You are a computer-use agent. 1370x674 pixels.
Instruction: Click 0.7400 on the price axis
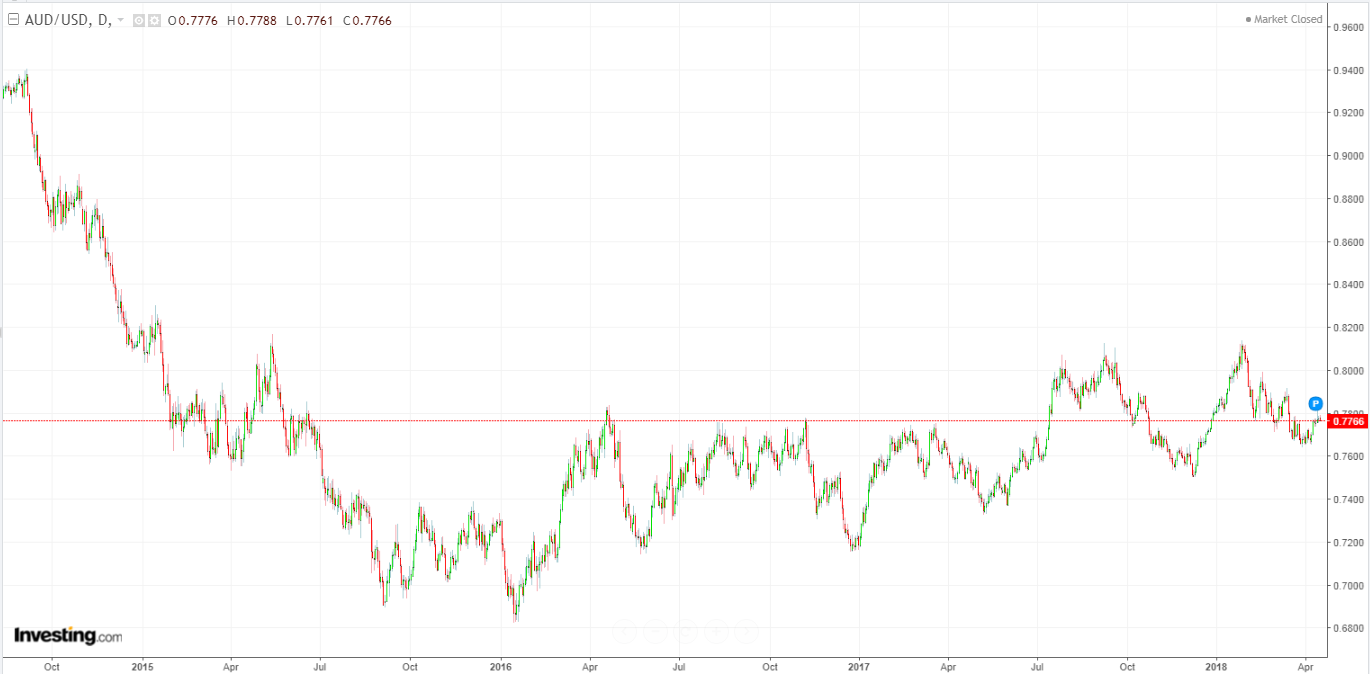point(1347,499)
